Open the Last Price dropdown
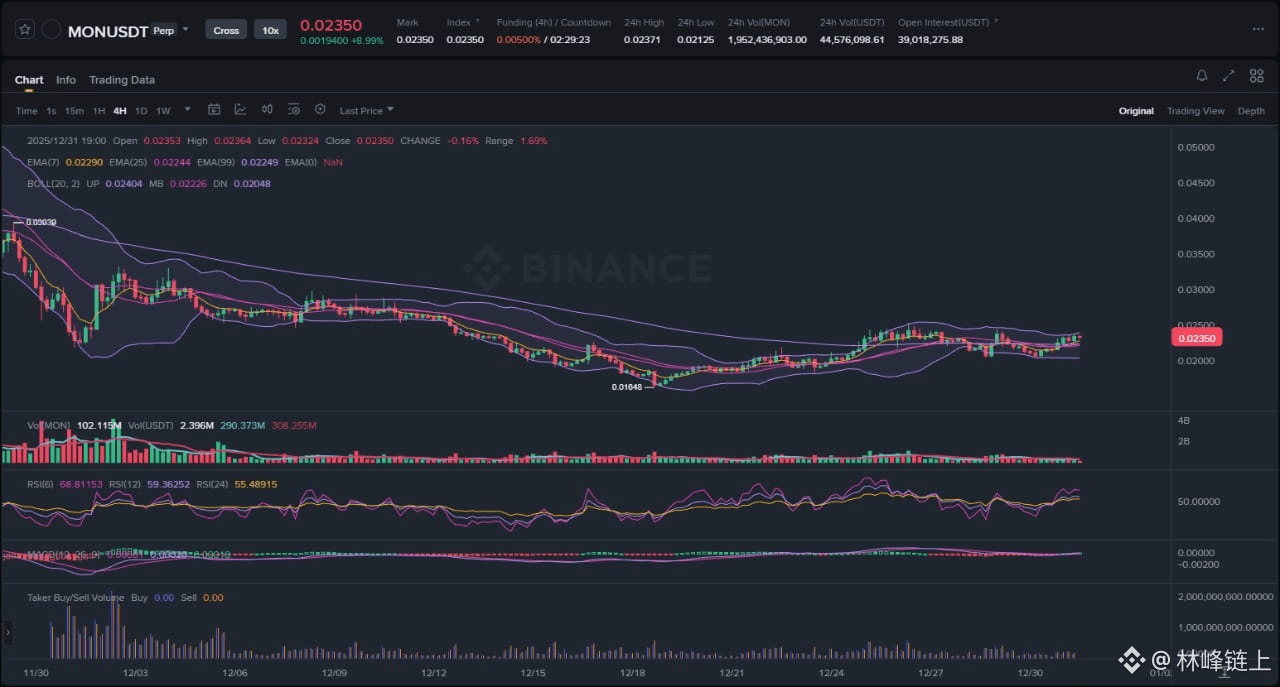 coord(366,111)
